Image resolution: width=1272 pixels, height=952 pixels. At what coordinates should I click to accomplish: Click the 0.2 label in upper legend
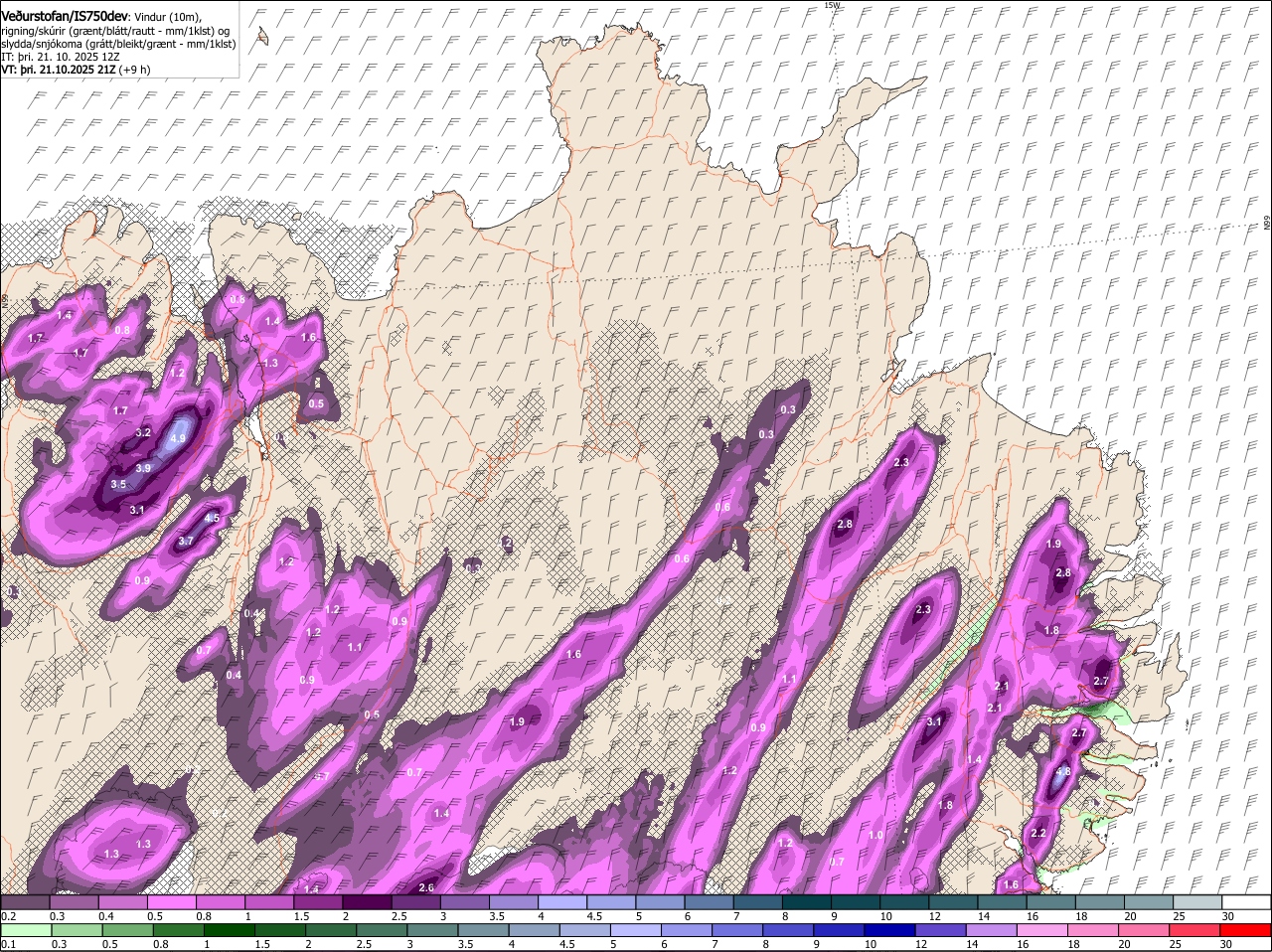pyautogui.click(x=7, y=916)
